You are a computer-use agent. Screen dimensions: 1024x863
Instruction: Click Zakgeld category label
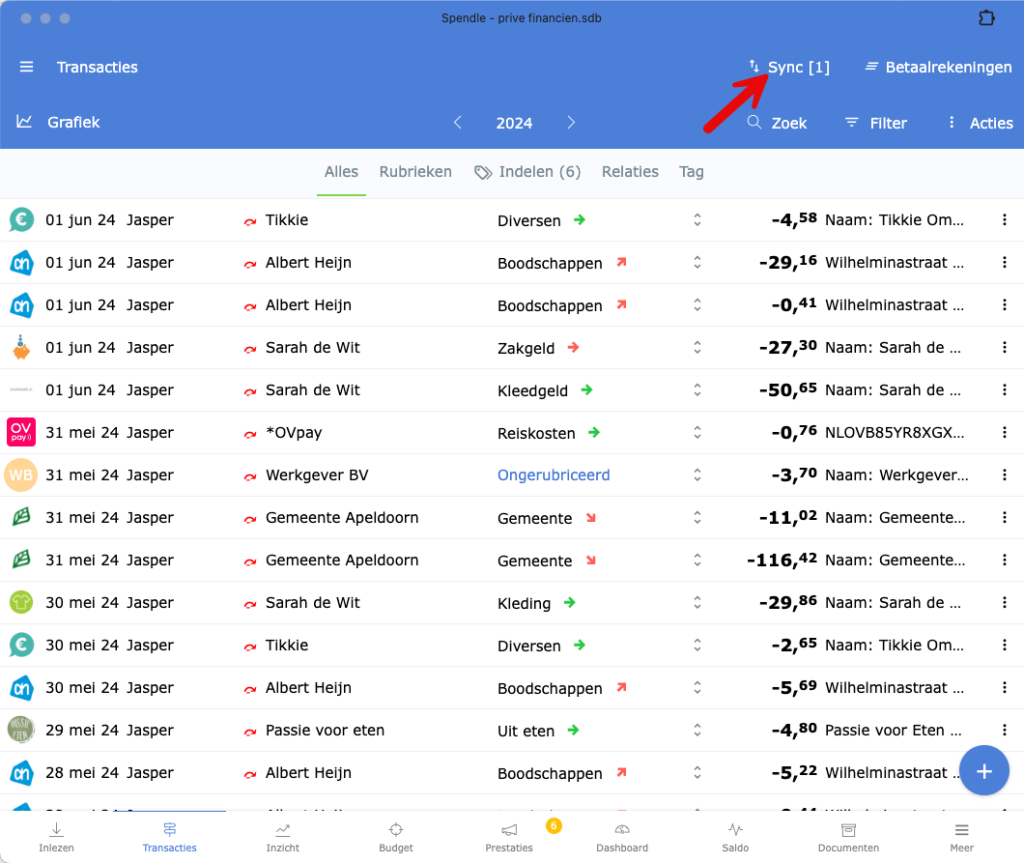pyautogui.click(x=526, y=348)
